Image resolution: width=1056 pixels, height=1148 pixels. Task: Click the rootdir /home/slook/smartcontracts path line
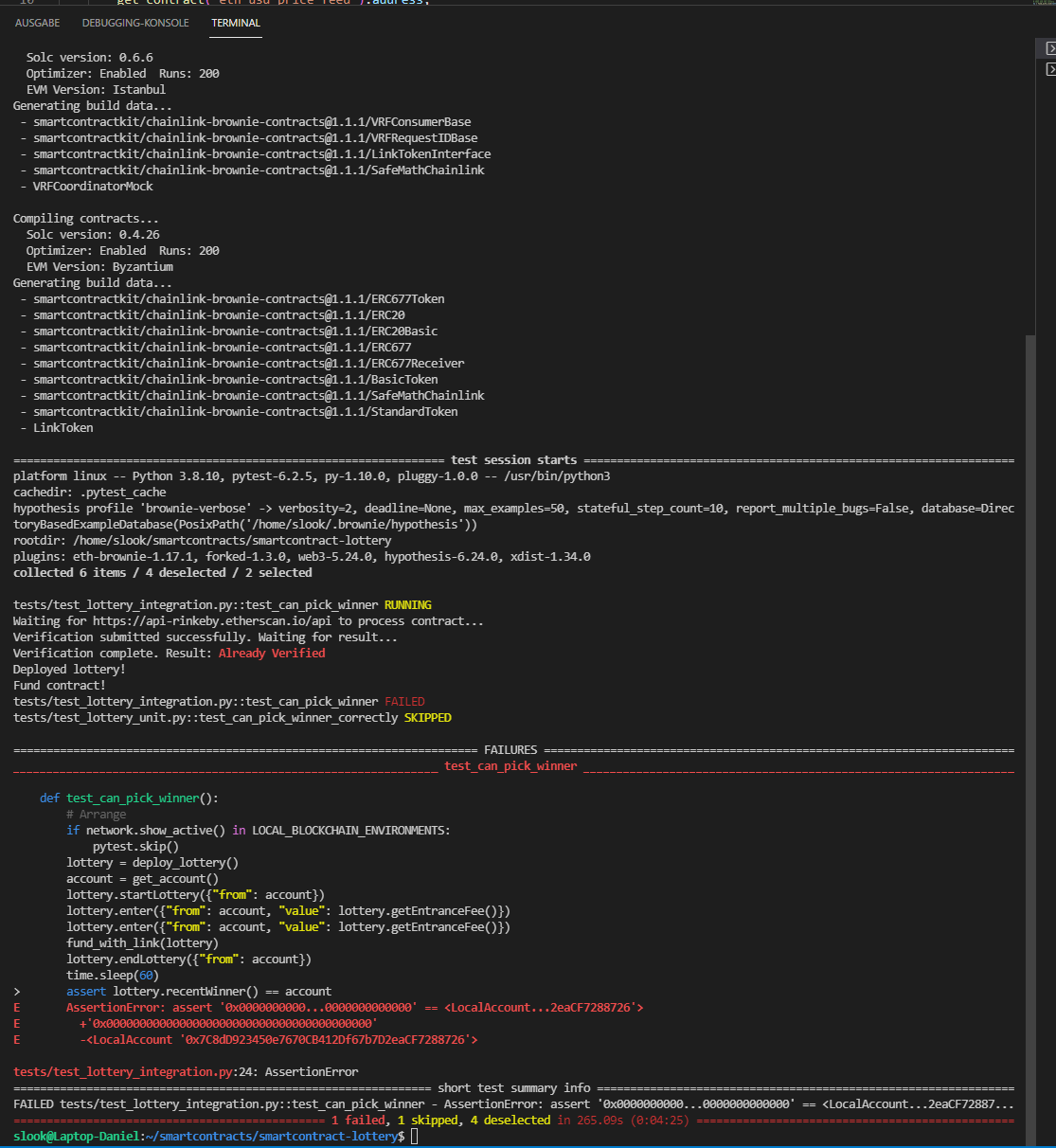click(x=203, y=541)
